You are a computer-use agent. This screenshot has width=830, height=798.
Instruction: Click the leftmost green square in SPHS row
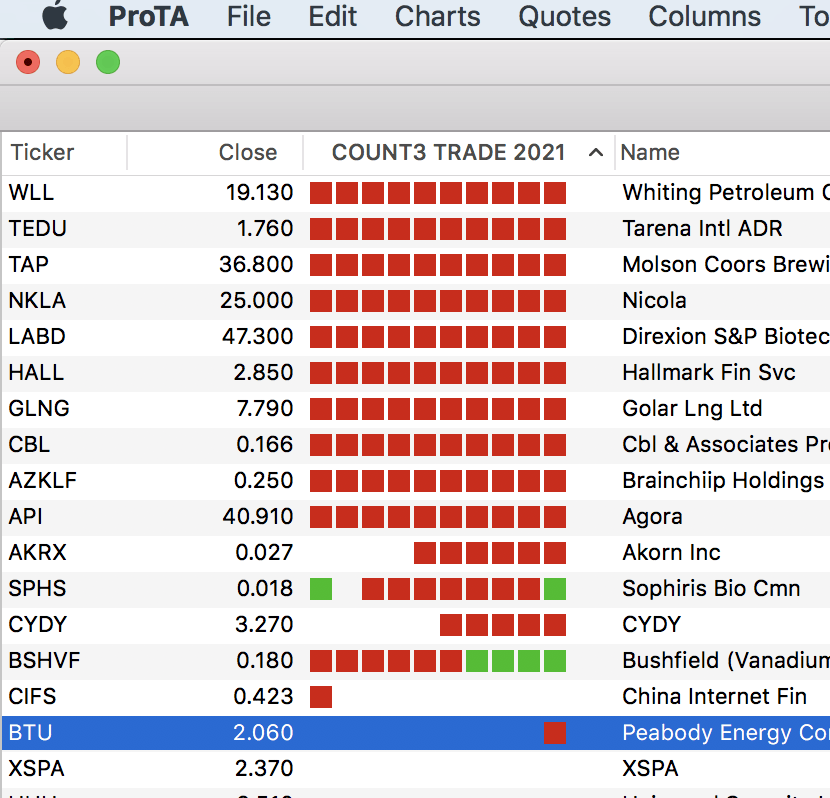321,589
